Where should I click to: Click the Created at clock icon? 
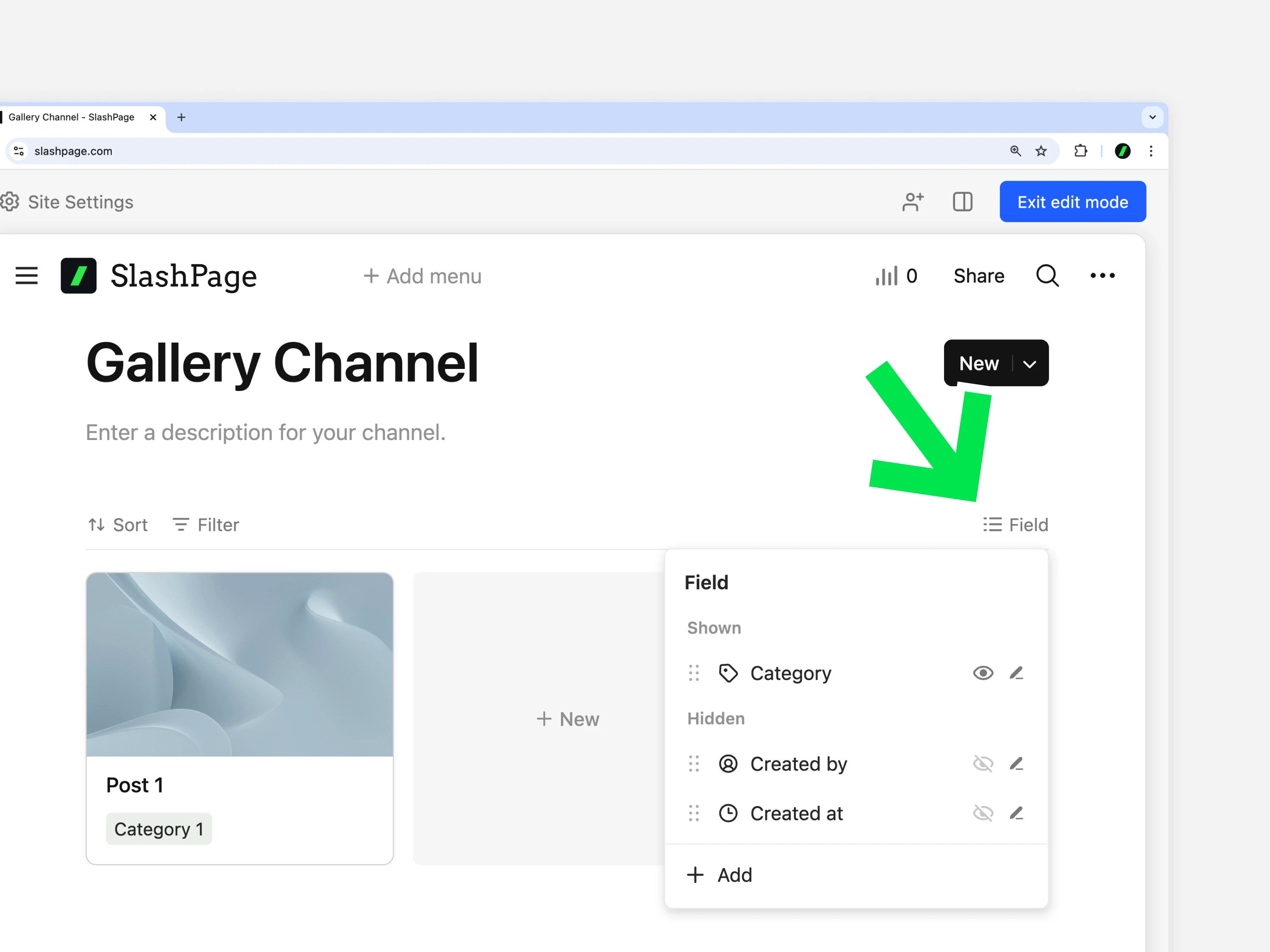[x=728, y=813]
